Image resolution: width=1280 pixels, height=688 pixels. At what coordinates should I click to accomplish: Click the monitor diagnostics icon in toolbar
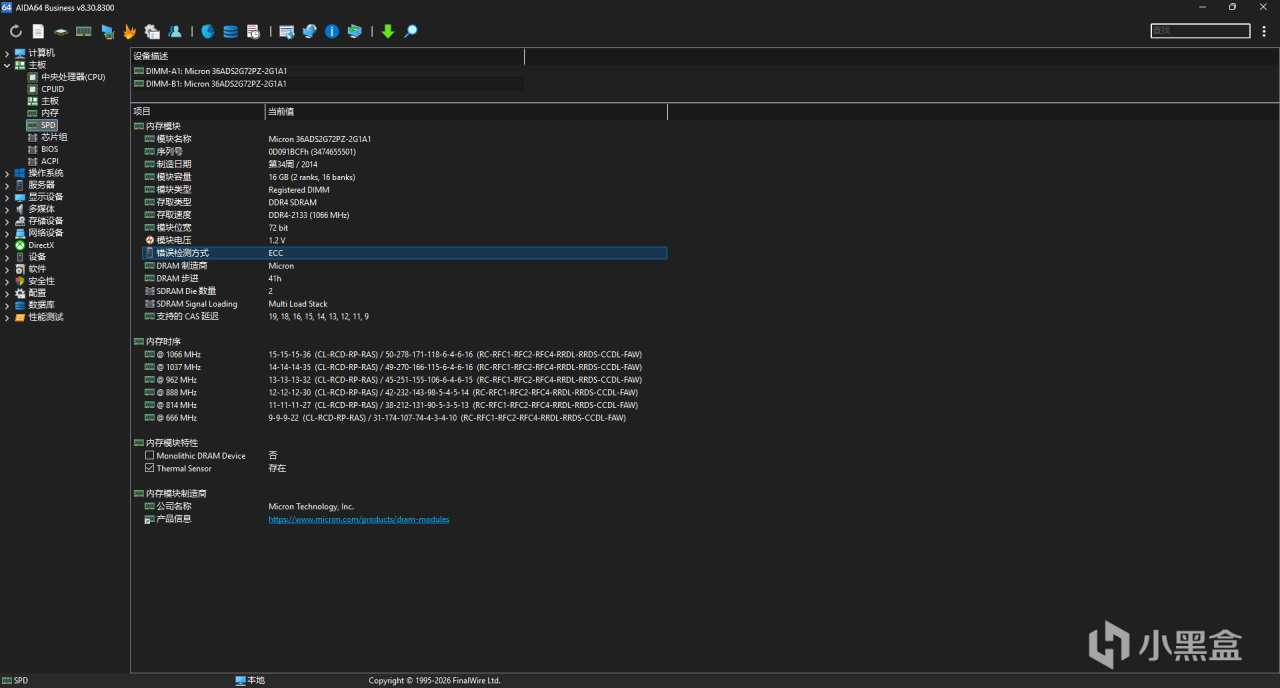107,31
